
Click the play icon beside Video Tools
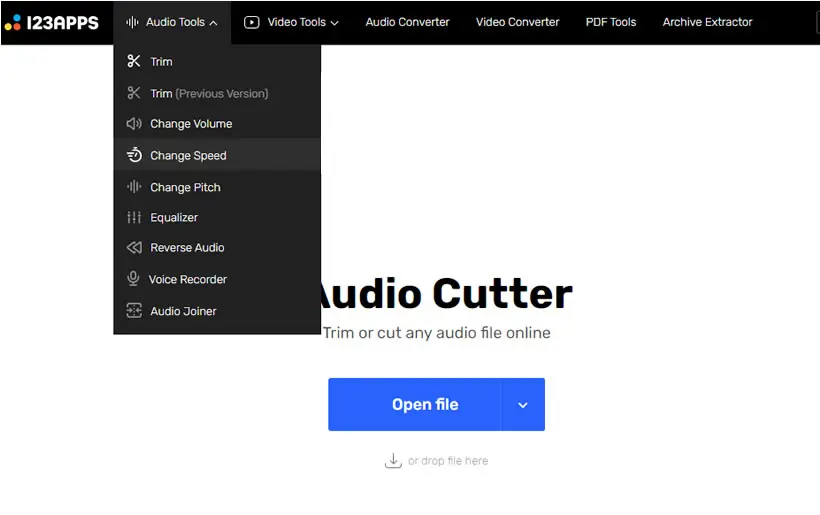click(252, 22)
